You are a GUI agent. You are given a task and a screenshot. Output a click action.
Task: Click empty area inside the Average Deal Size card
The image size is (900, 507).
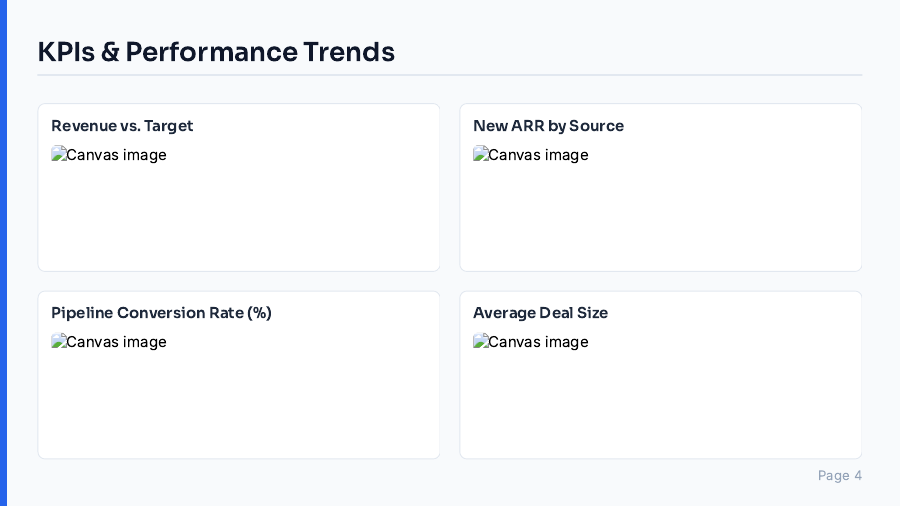(x=660, y=407)
